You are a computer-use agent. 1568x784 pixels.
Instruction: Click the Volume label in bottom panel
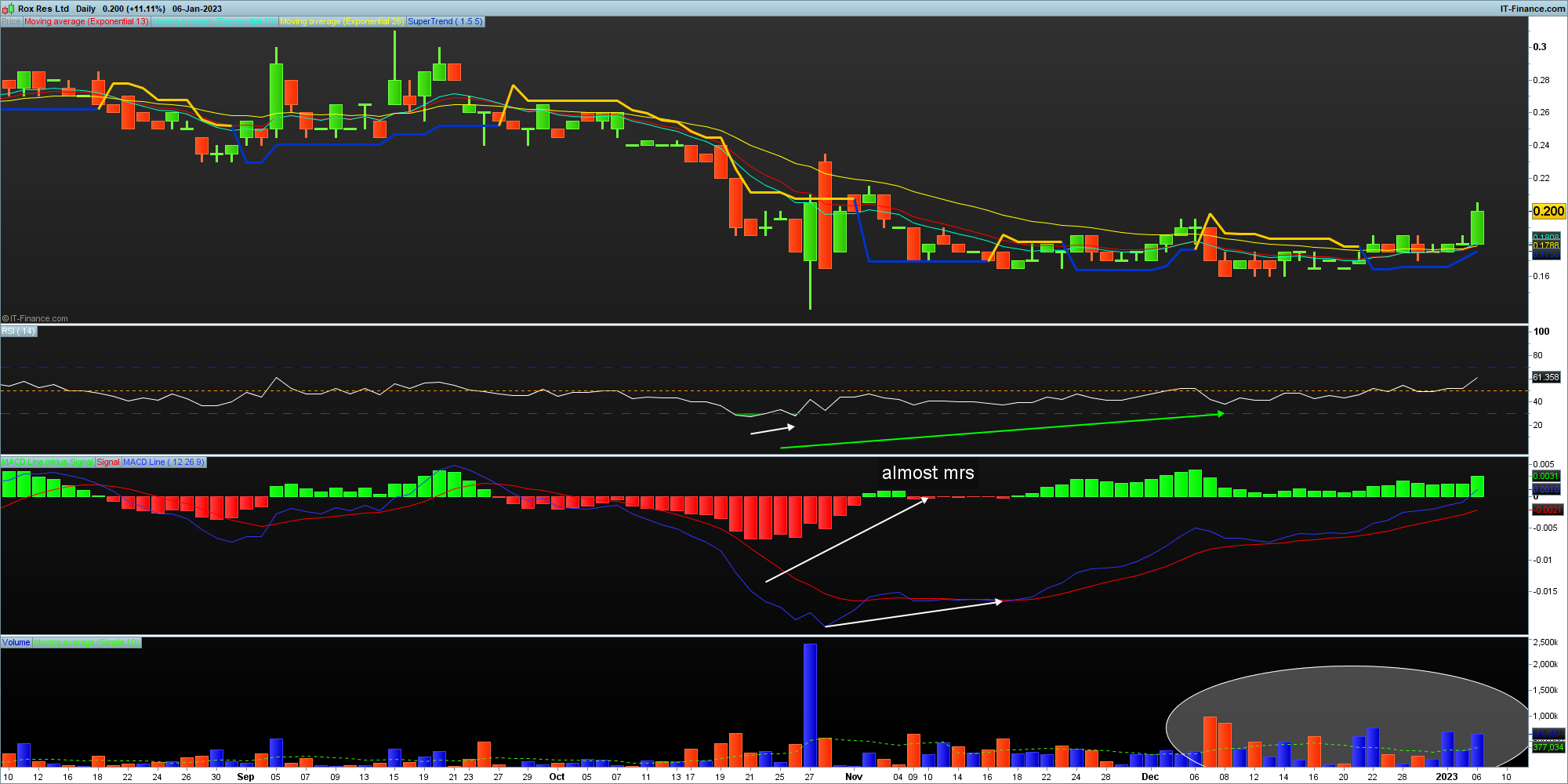coord(16,643)
